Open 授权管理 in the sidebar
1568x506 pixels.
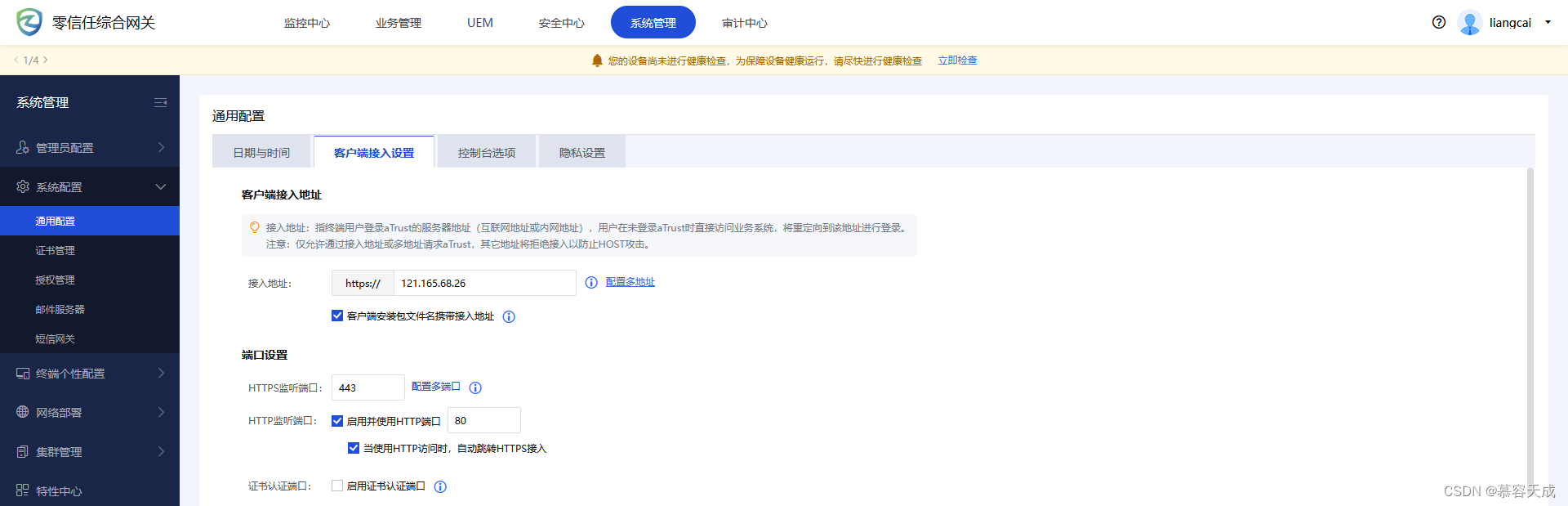(90, 280)
